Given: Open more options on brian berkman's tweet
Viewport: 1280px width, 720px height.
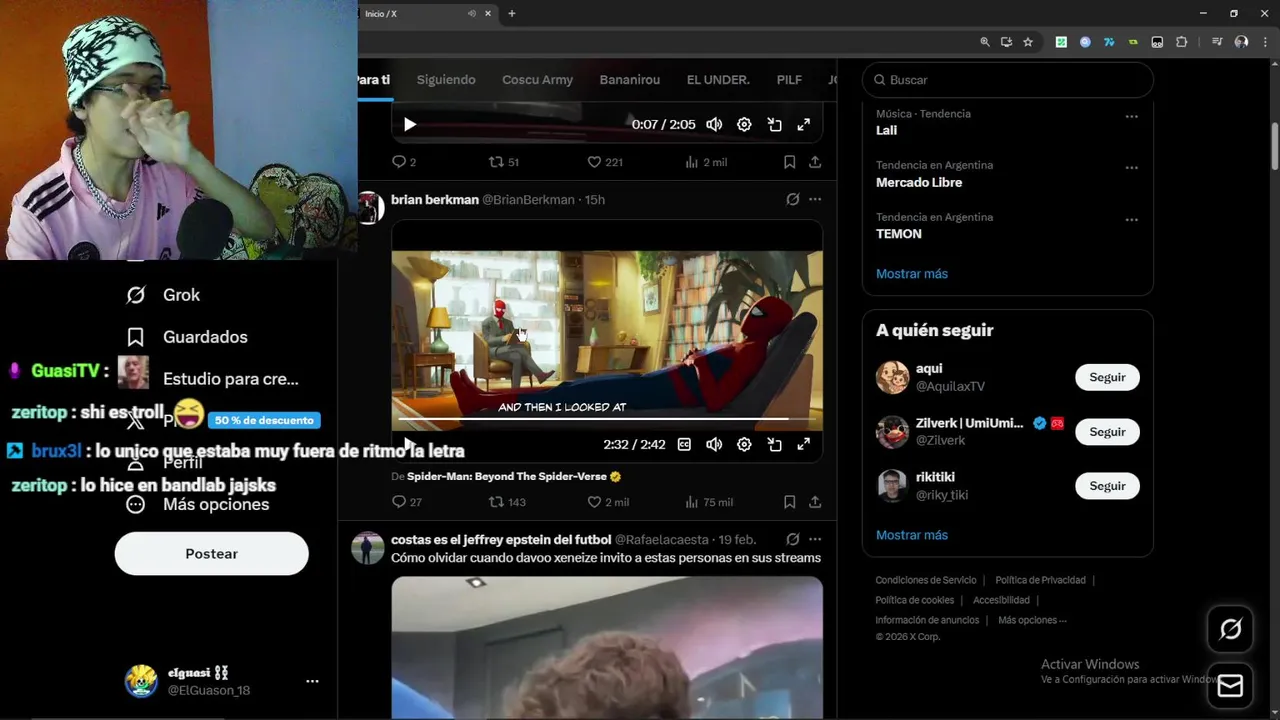Looking at the screenshot, I should [815, 200].
